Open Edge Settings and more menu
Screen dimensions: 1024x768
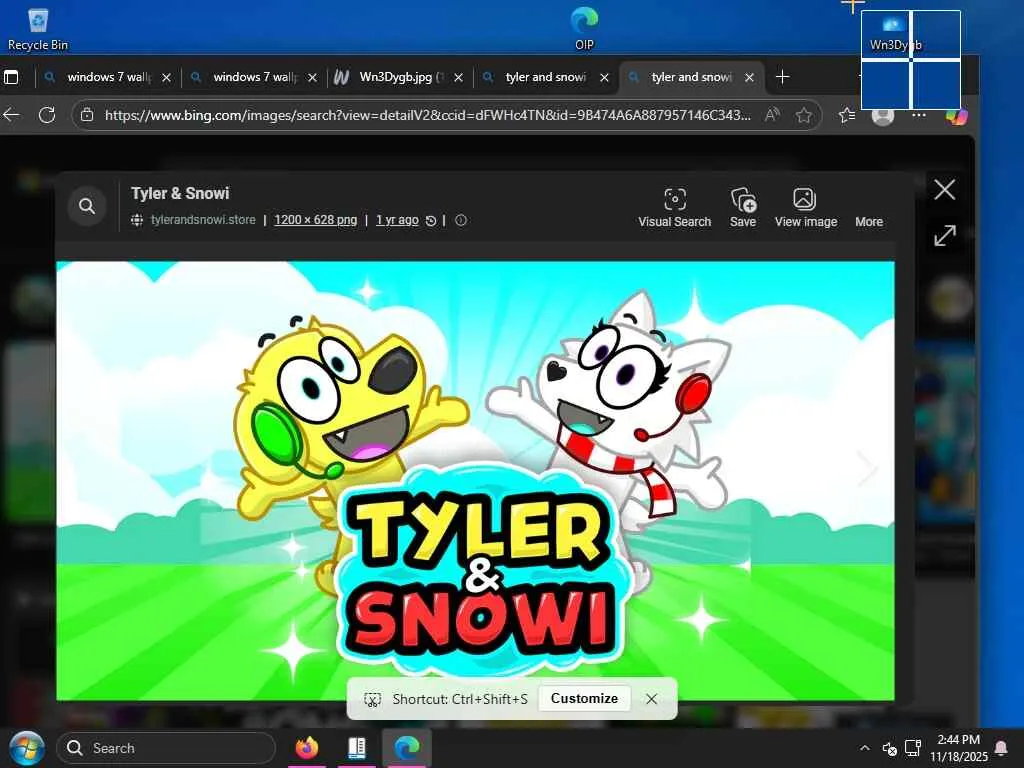(x=919, y=115)
